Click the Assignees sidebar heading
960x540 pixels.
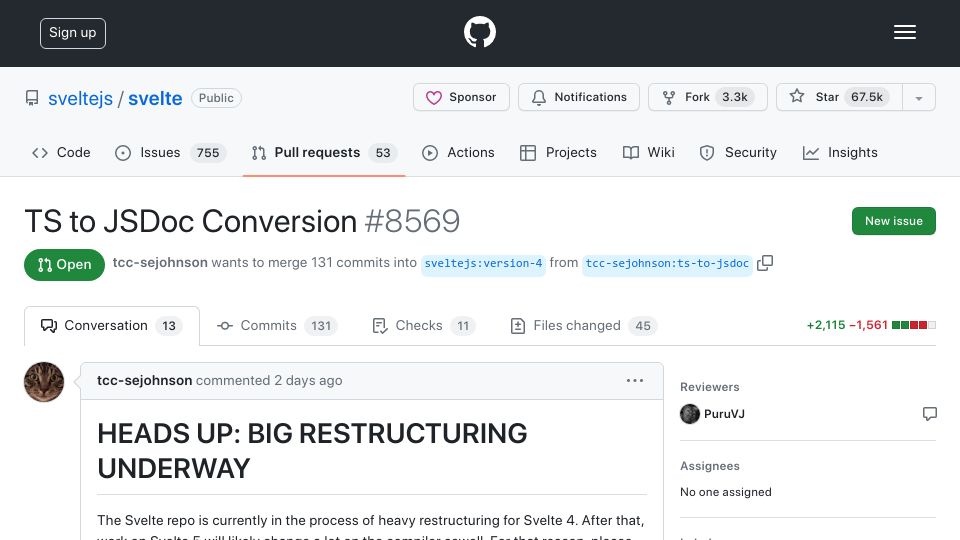(710, 466)
